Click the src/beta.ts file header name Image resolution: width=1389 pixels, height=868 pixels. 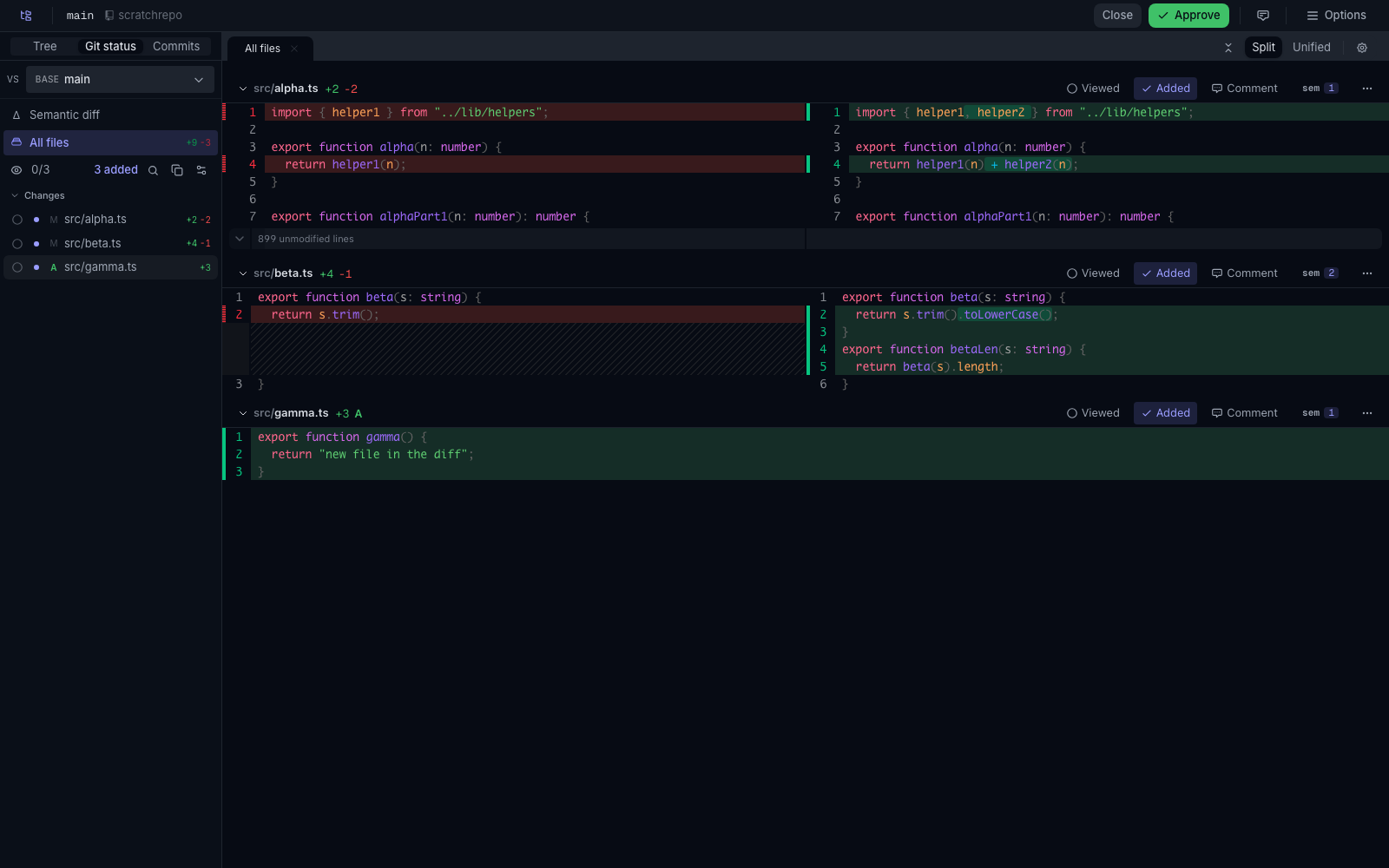283,273
